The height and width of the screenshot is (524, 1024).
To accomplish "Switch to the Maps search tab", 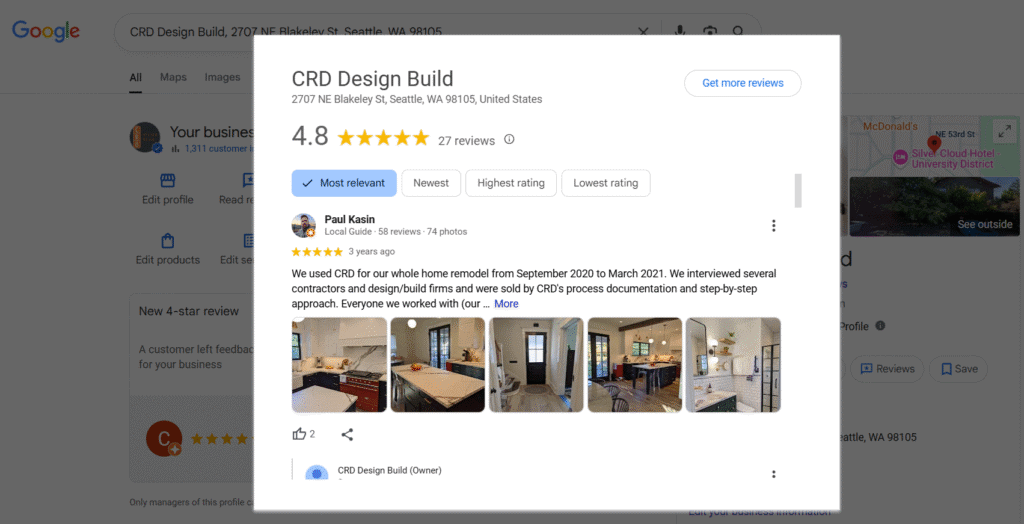I will coord(173,77).
